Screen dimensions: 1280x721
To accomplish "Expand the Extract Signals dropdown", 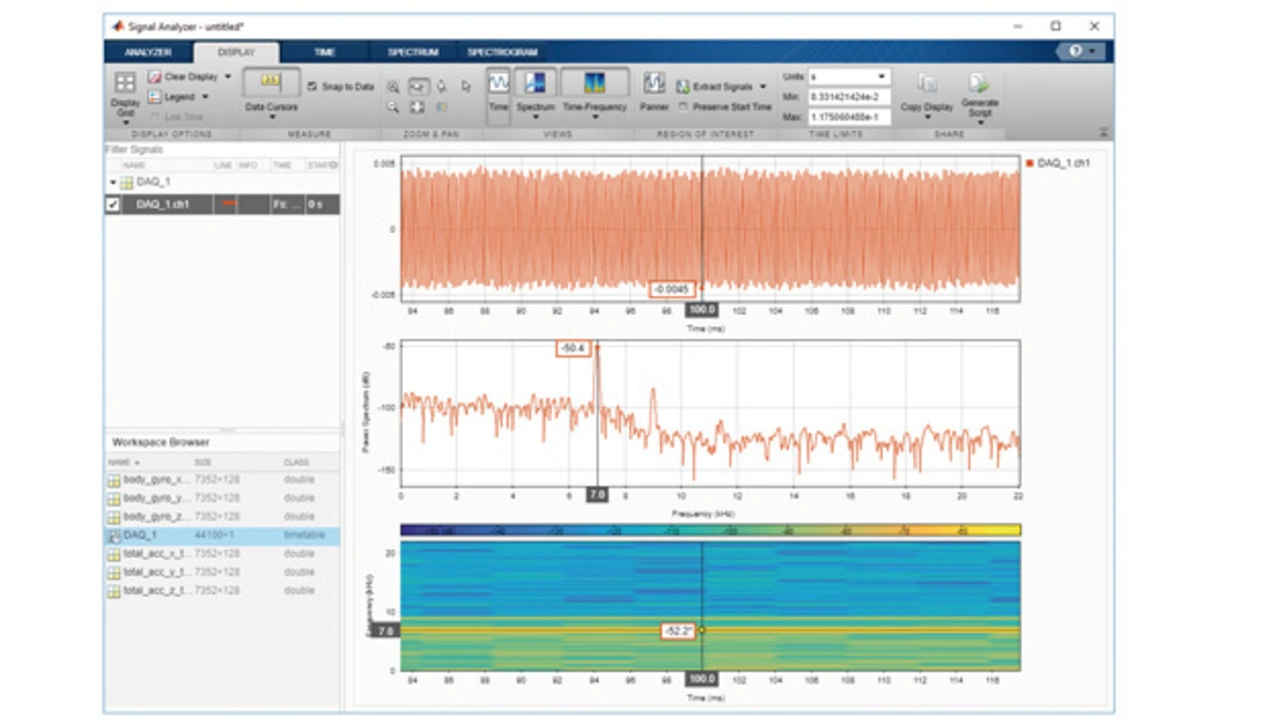I will tap(763, 87).
